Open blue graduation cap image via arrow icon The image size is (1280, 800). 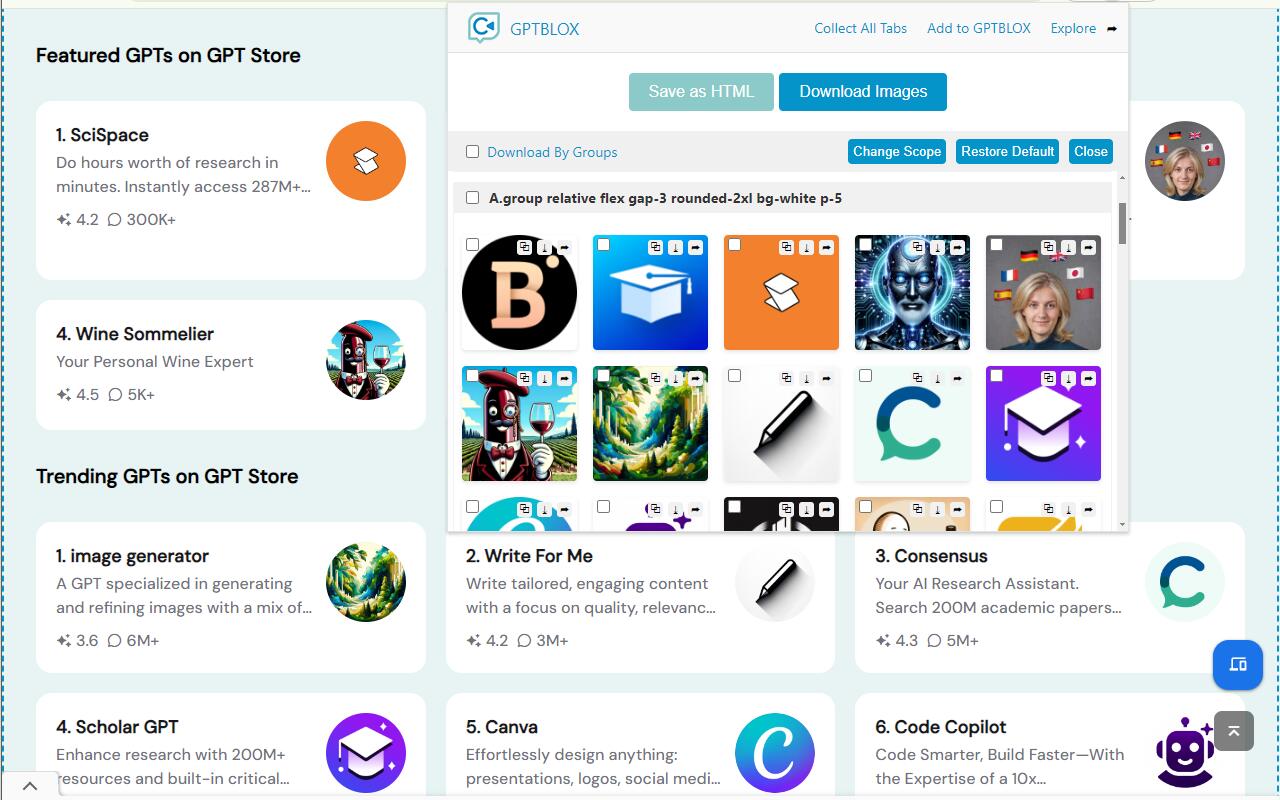coord(695,247)
